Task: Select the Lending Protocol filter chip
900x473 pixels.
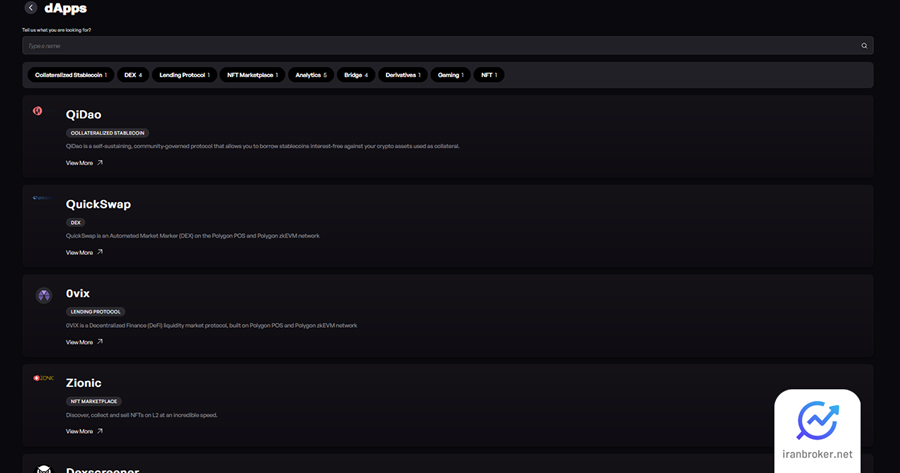Action: point(185,75)
